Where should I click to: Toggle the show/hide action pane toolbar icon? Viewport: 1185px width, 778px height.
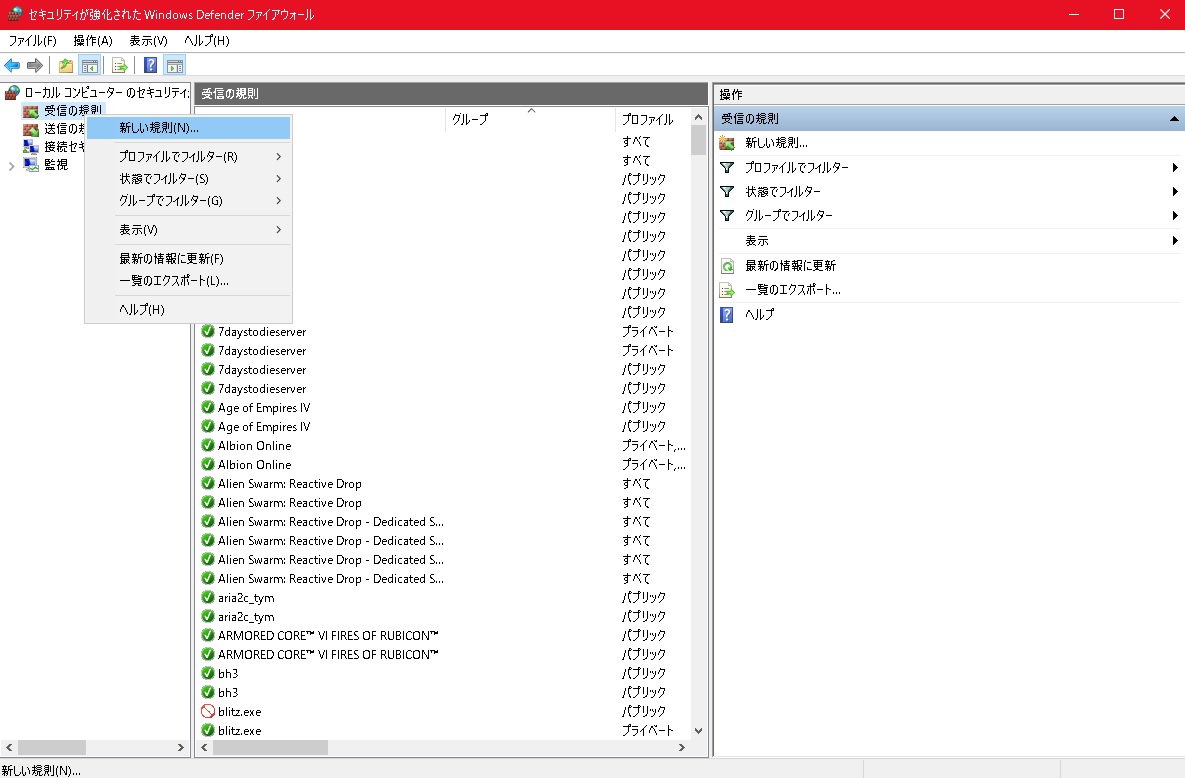[x=175, y=66]
